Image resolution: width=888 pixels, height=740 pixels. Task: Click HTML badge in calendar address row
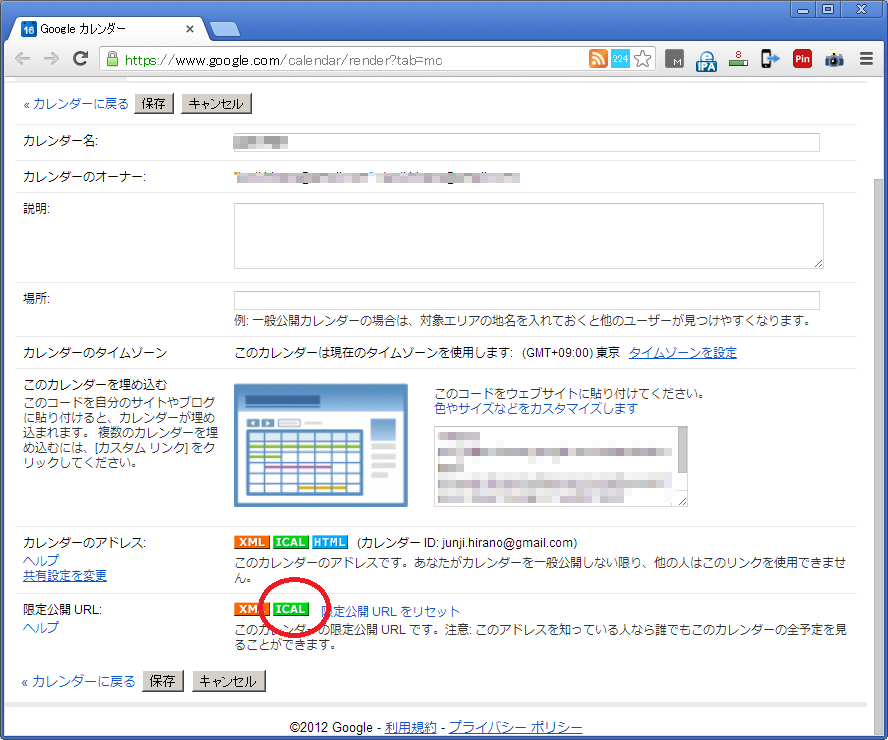[330, 542]
